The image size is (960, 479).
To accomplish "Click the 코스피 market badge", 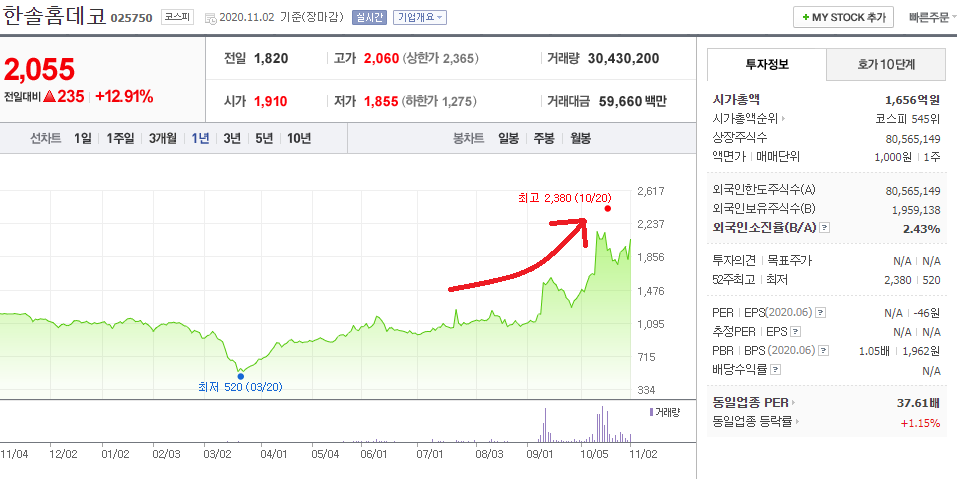I will (x=178, y=17).
